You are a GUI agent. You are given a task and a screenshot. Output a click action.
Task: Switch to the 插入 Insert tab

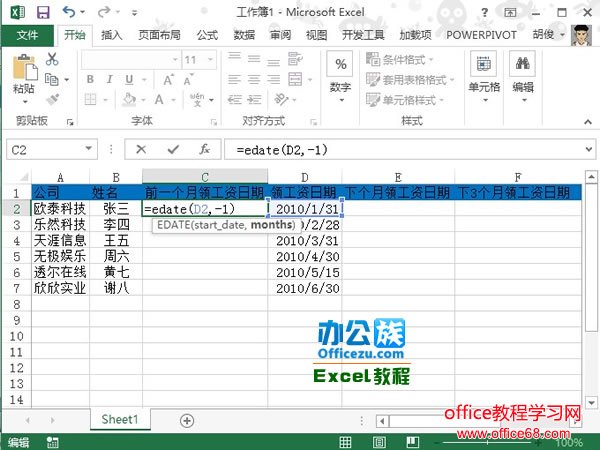pyautogui.click(x=111, y=35)
